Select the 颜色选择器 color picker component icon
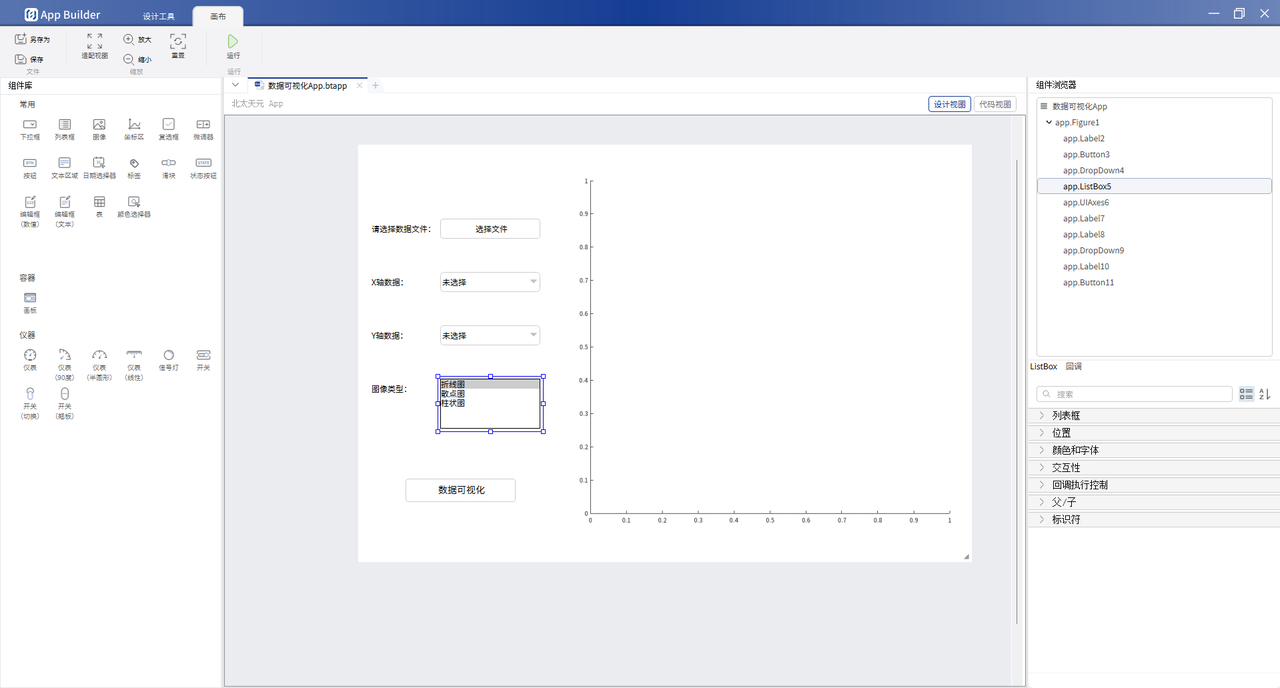The width and height of the screenshot is (1280, 688). pyautogui.click(x=134, y=201)
